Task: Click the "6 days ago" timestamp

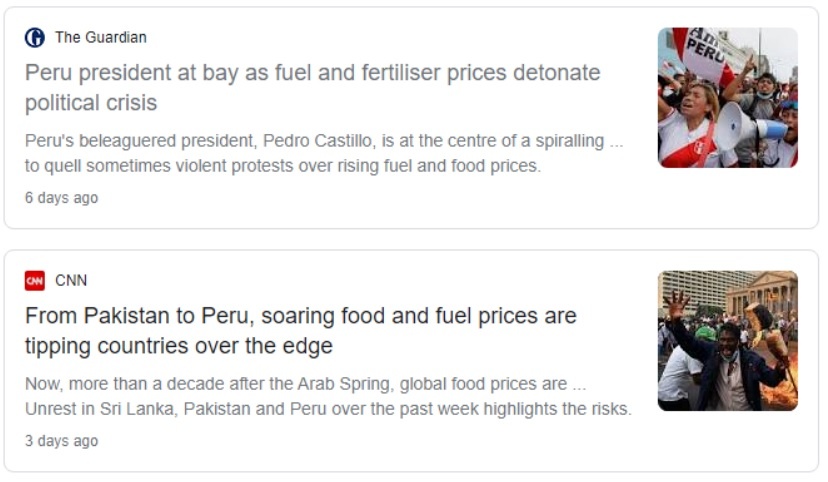Action: pos(62,198)
